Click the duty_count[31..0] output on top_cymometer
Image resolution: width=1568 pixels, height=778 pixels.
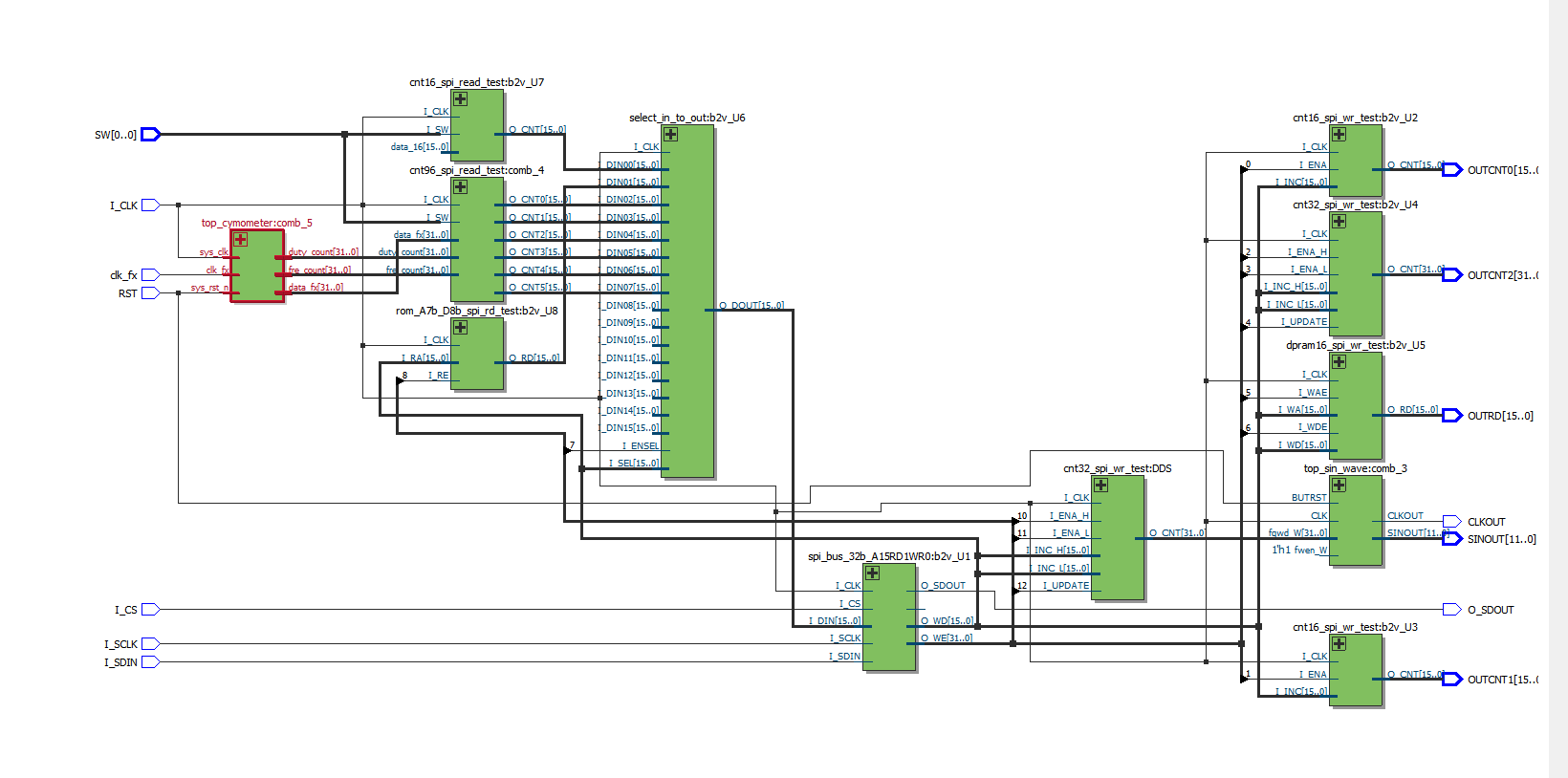tap(323, 252)
